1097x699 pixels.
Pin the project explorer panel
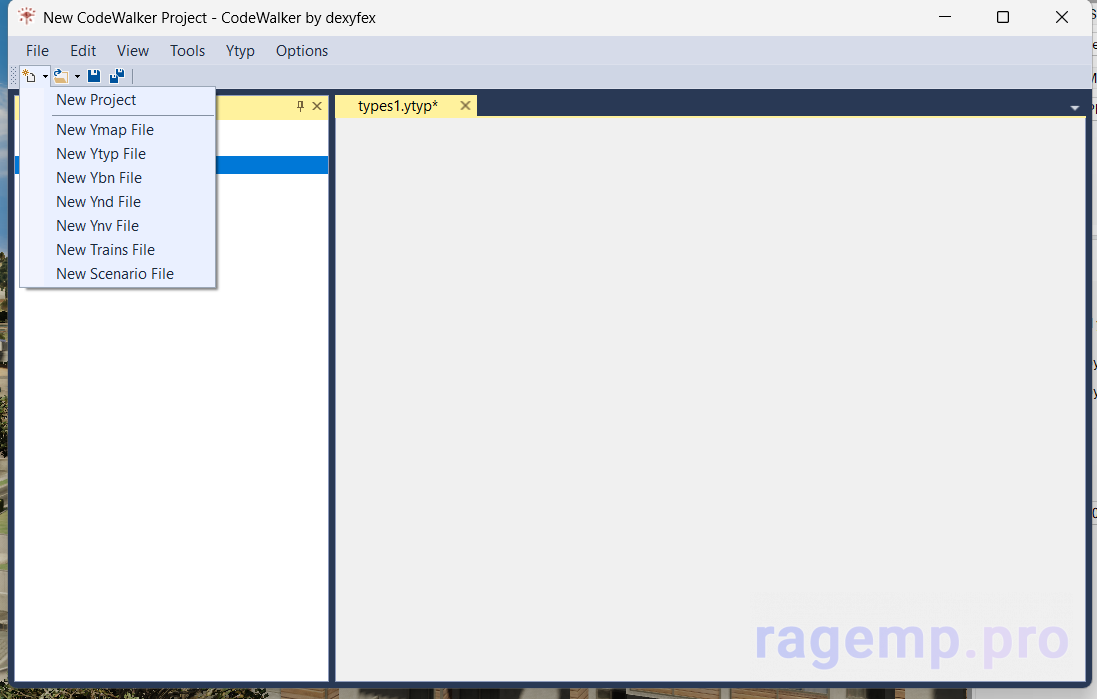coord(300,106)
